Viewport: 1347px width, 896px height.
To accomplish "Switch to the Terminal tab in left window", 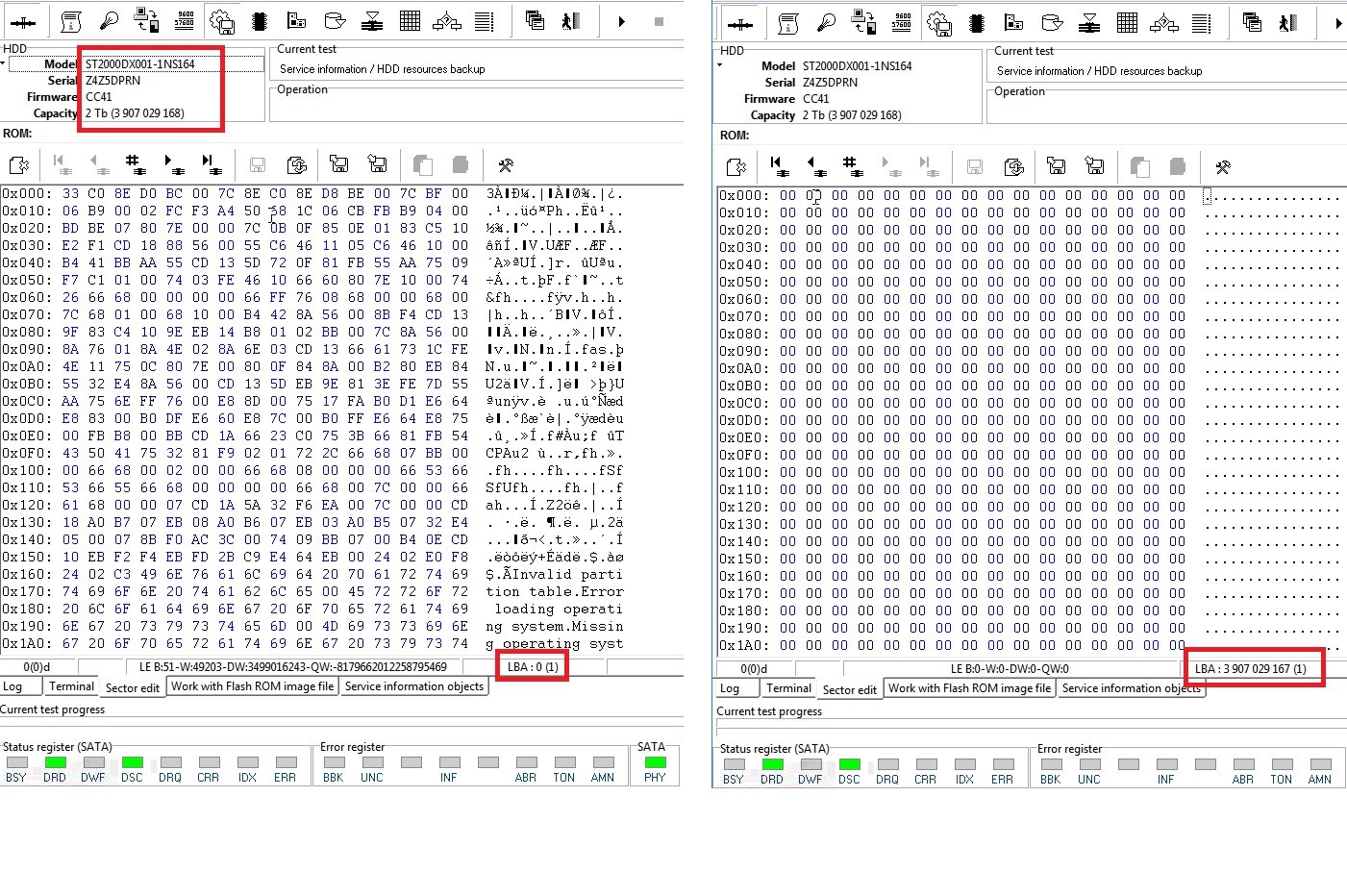I will click(x=71, y=686).
